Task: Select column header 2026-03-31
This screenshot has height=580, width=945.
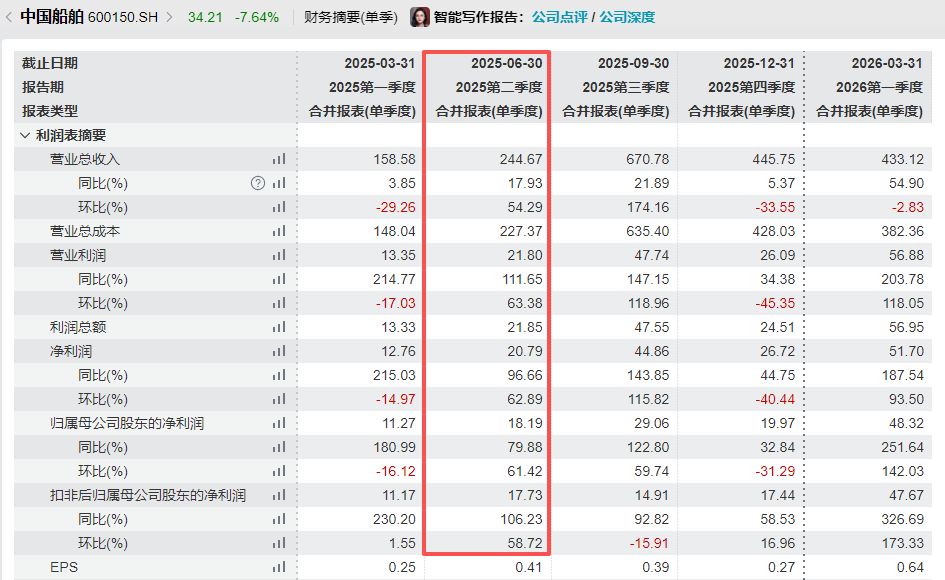Action: pos(887,63)
